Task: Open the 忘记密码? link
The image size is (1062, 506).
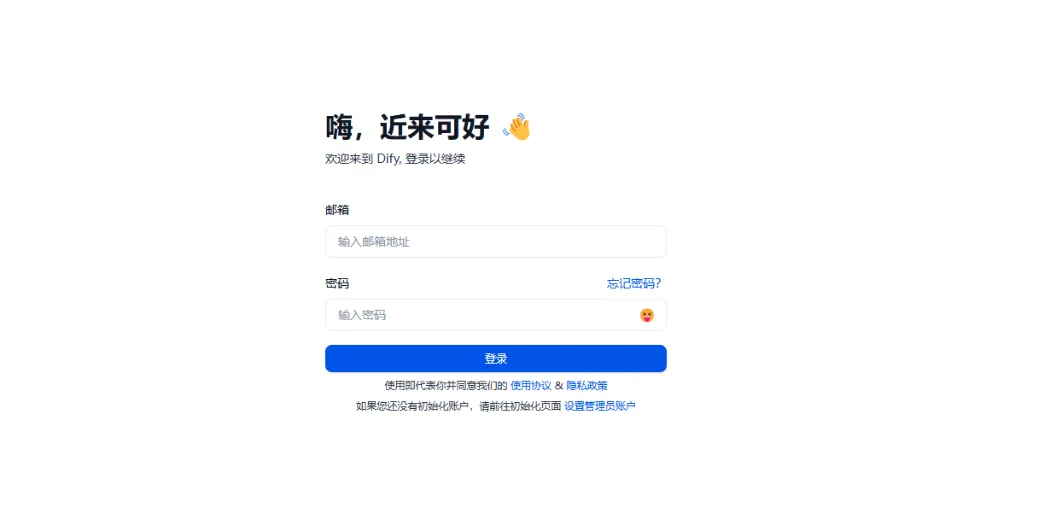Action: coord(634,283)
